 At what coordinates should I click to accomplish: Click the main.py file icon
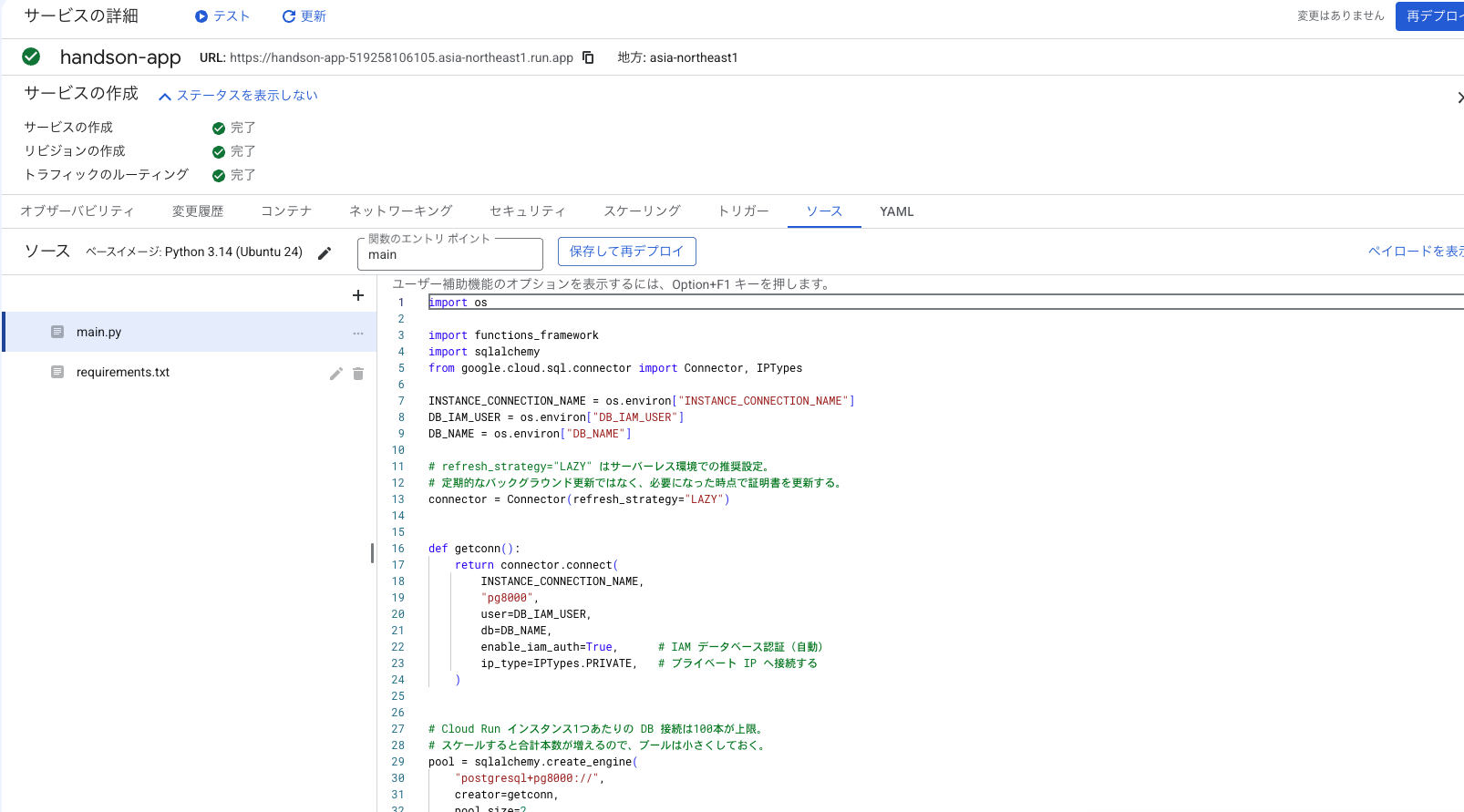click(x=57, y=332)
